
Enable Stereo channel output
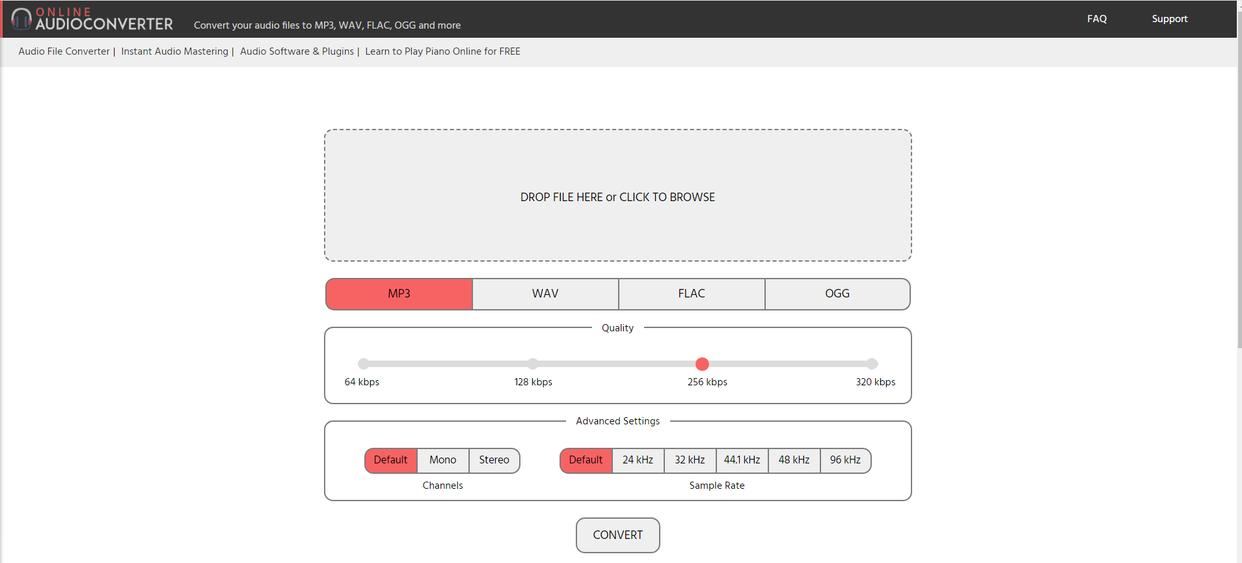(494, 460)
